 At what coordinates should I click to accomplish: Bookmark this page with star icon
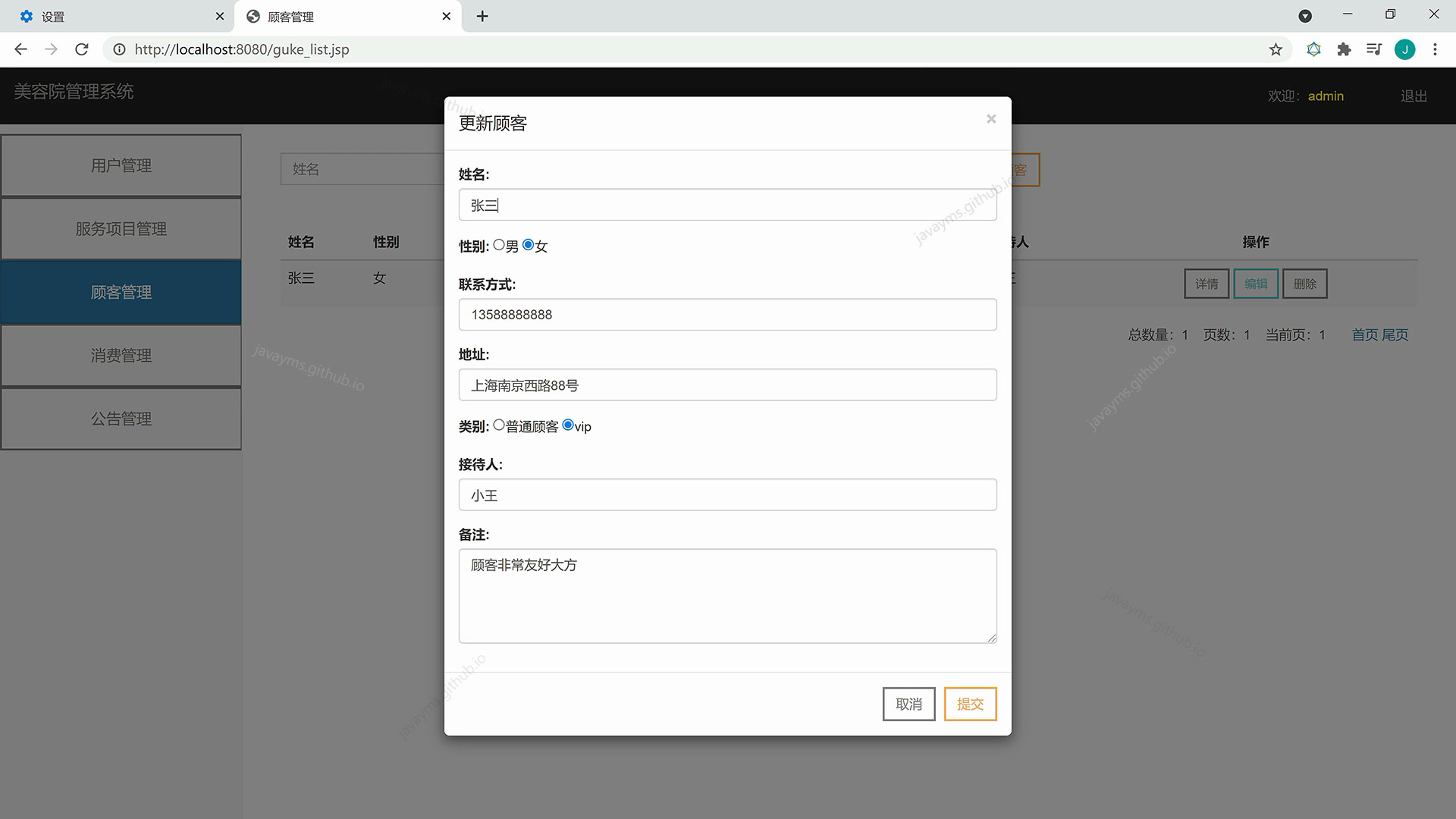1276,49
